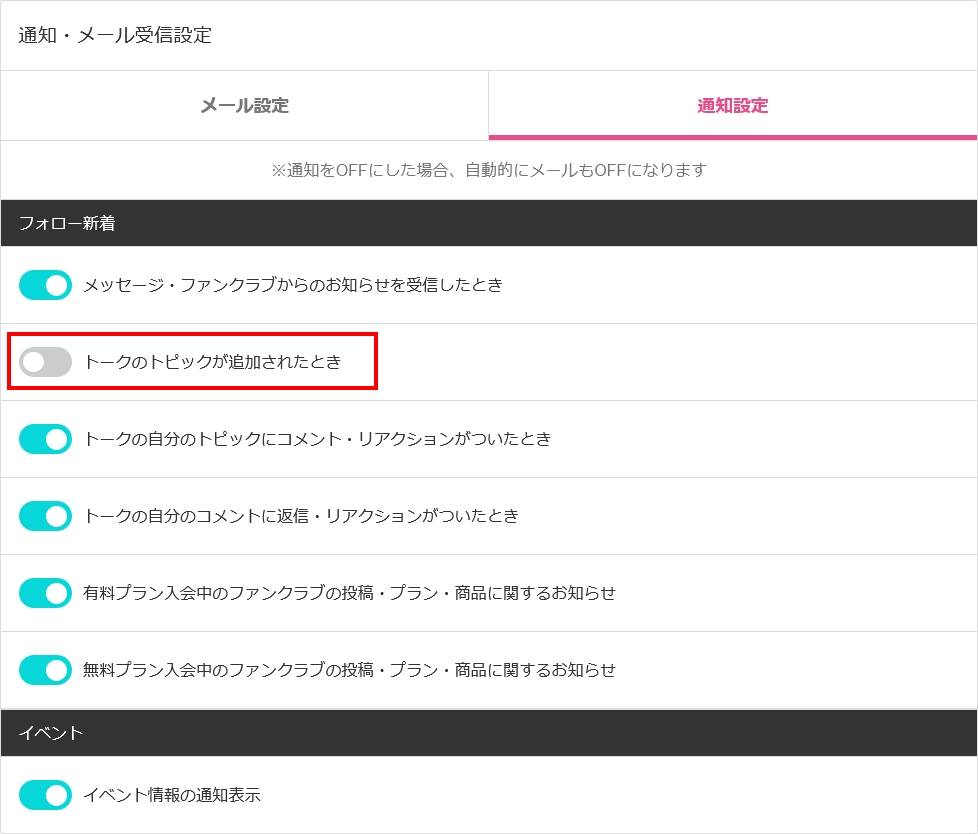Disable the メッセージ・ファンクラブからのお知らせ toggle
The width and height of the screenshot is (978, 834).
click(46, 285)
